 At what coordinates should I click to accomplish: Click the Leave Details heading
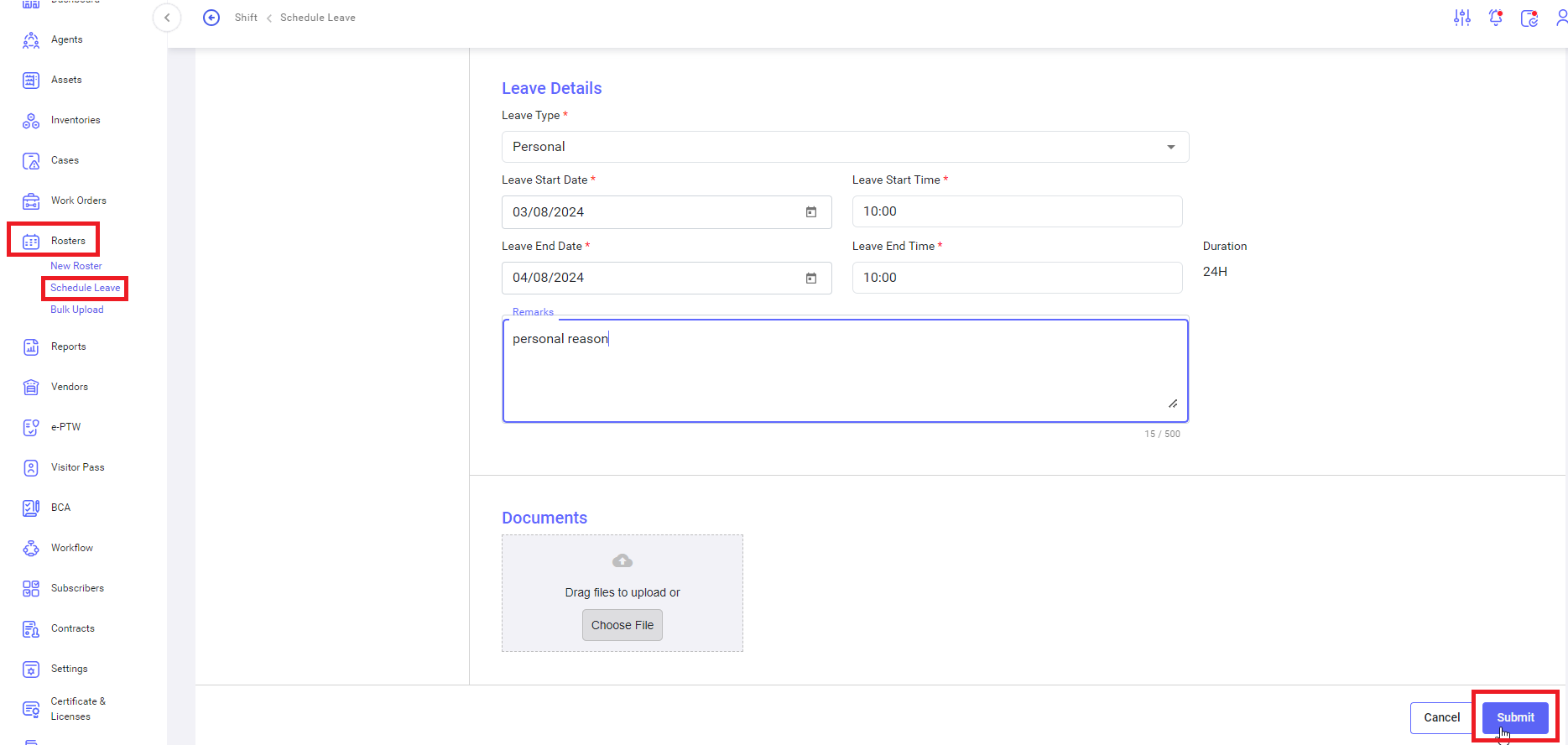coord(552,88)
